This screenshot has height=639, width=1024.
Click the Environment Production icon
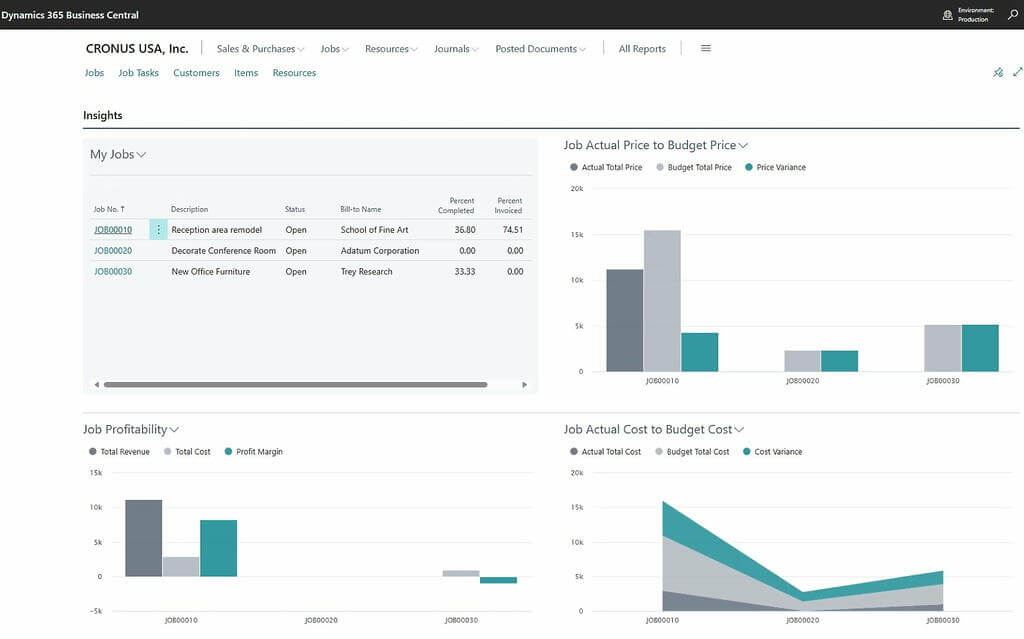coord(948,15)
